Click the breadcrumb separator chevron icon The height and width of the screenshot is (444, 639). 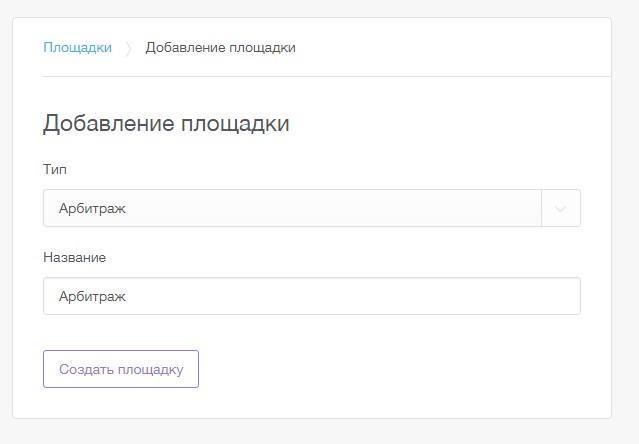[x=129, y=48]
